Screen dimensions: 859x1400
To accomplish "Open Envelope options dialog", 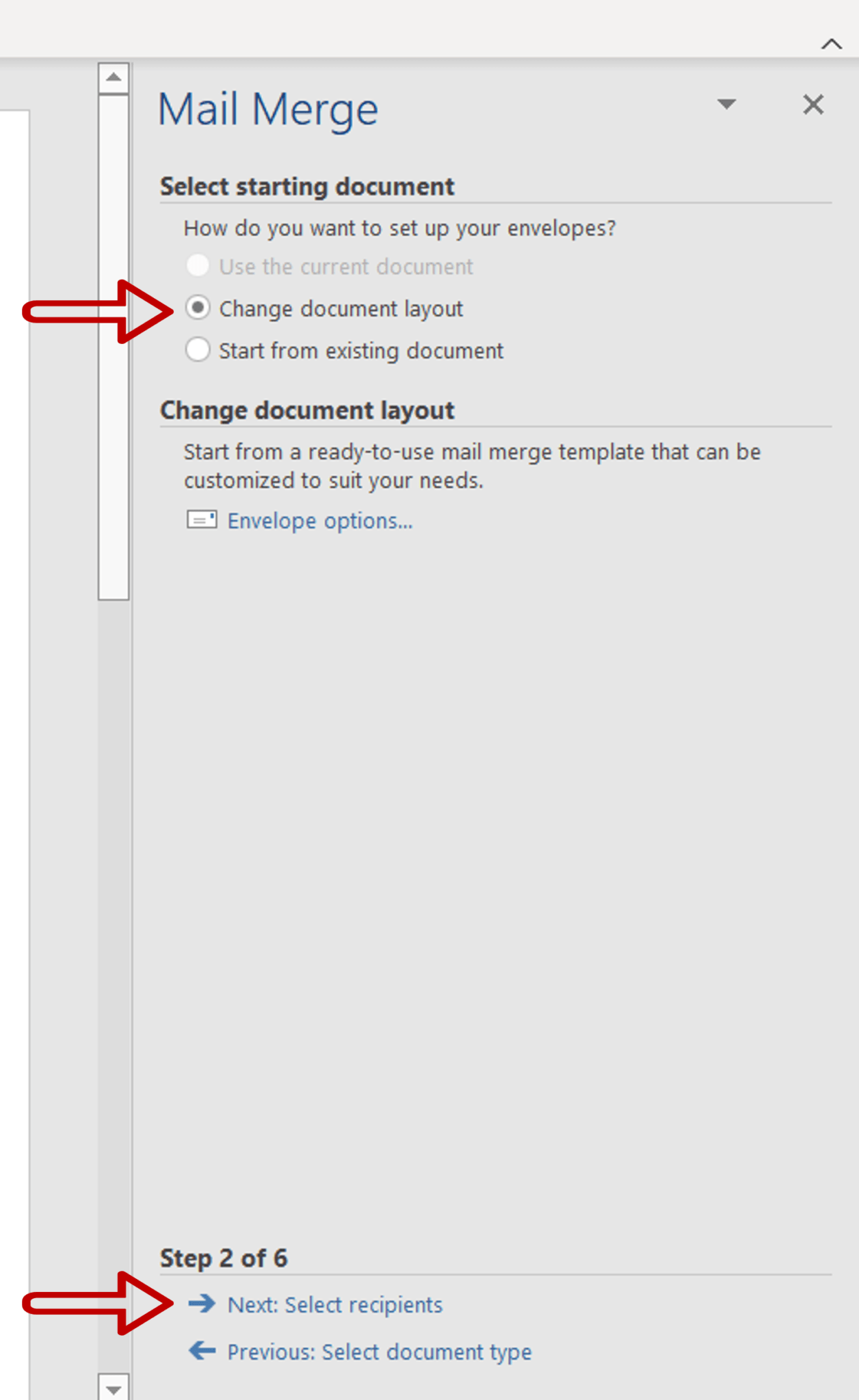I will click(x=319, y=520).
